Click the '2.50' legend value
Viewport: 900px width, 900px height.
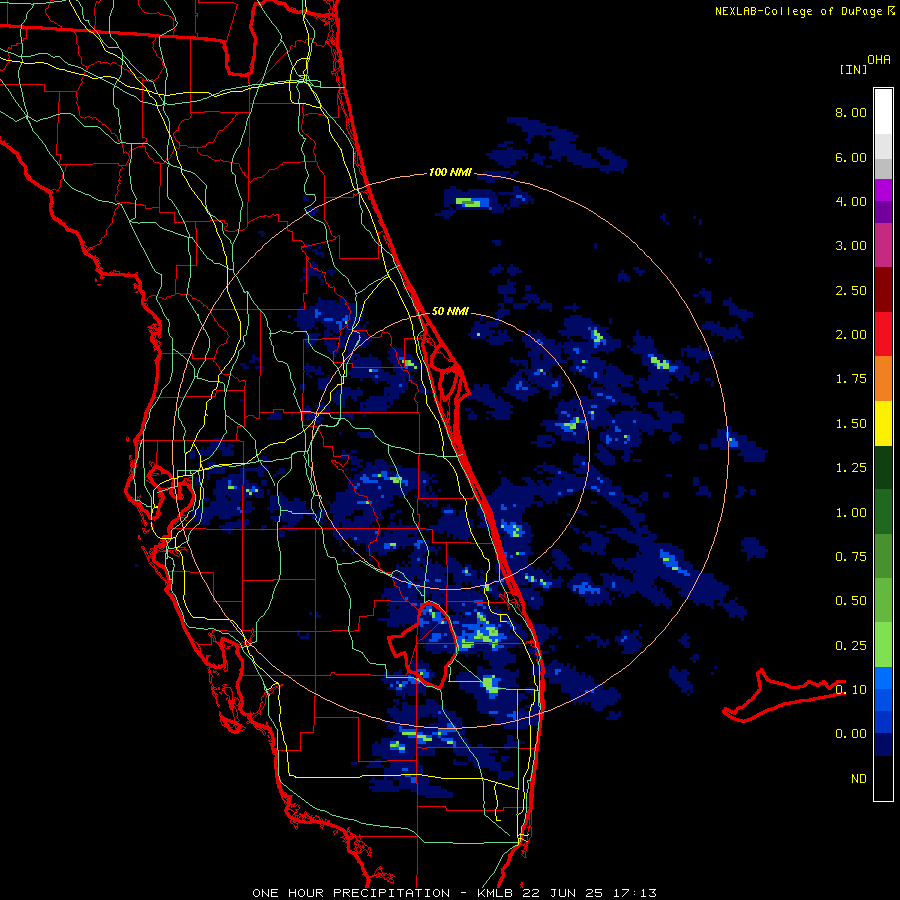tap(851, 290)
